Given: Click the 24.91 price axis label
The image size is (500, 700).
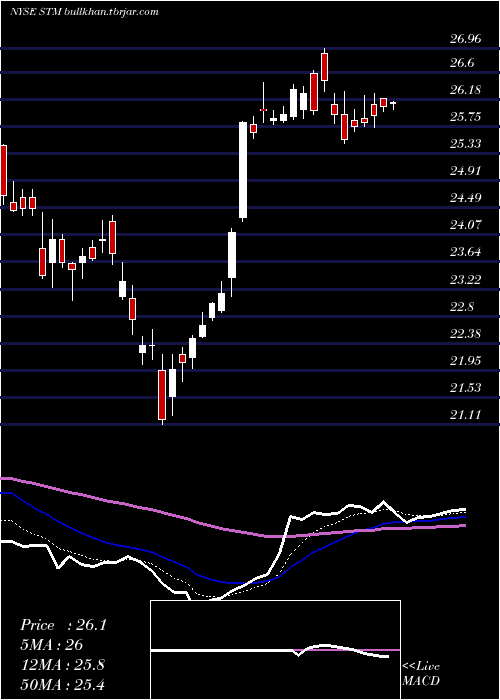Looking at the screenshot, I should pos(466,171).
